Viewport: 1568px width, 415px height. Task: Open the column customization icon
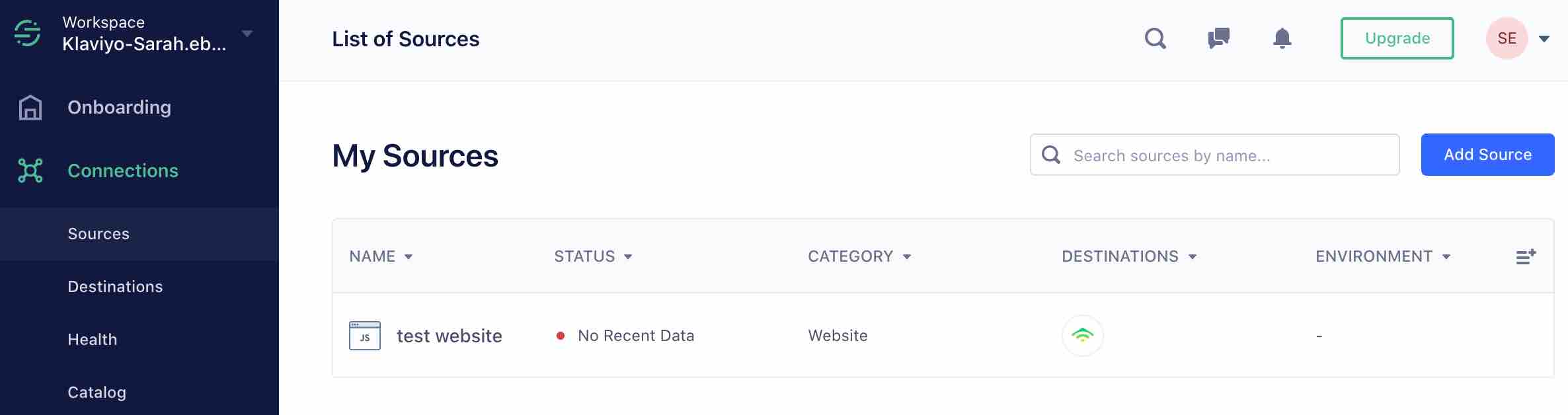[x=1527, y=256]
